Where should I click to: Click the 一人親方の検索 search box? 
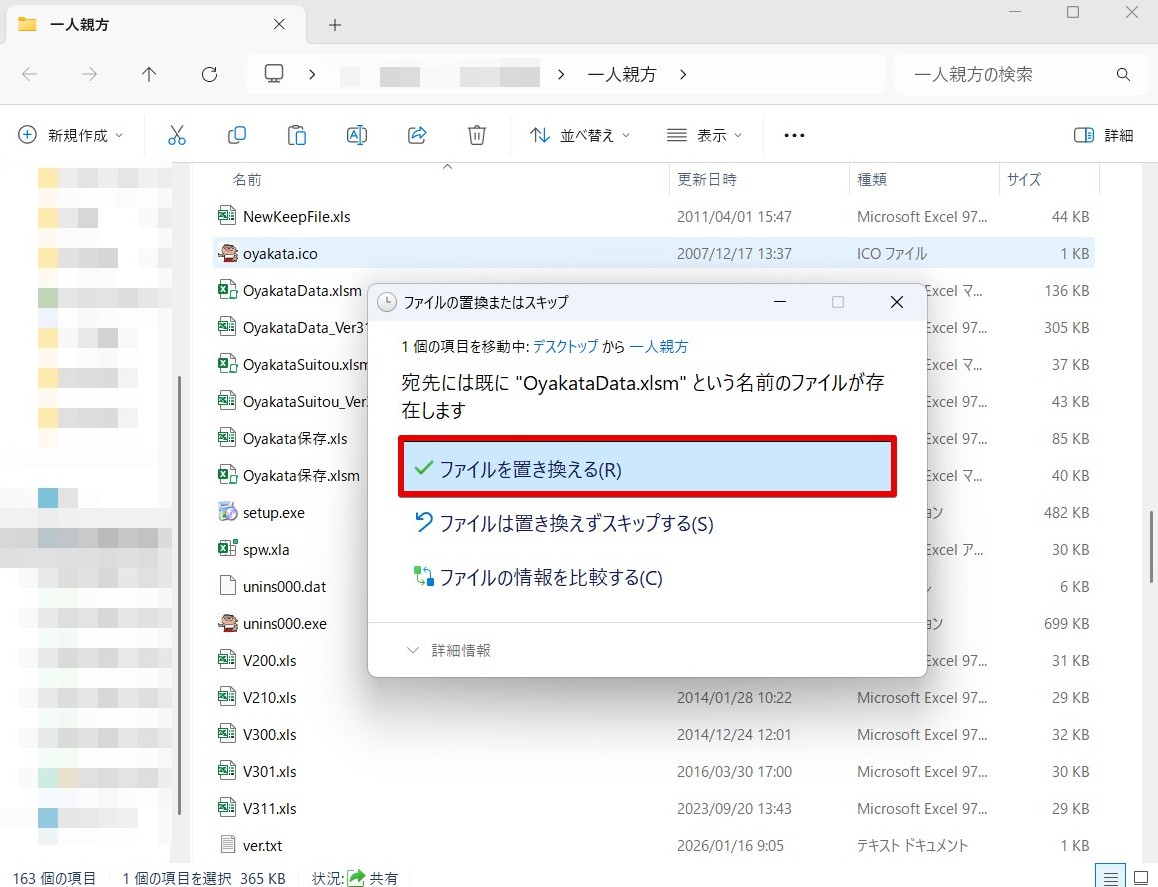click(x=1010, y=74)
